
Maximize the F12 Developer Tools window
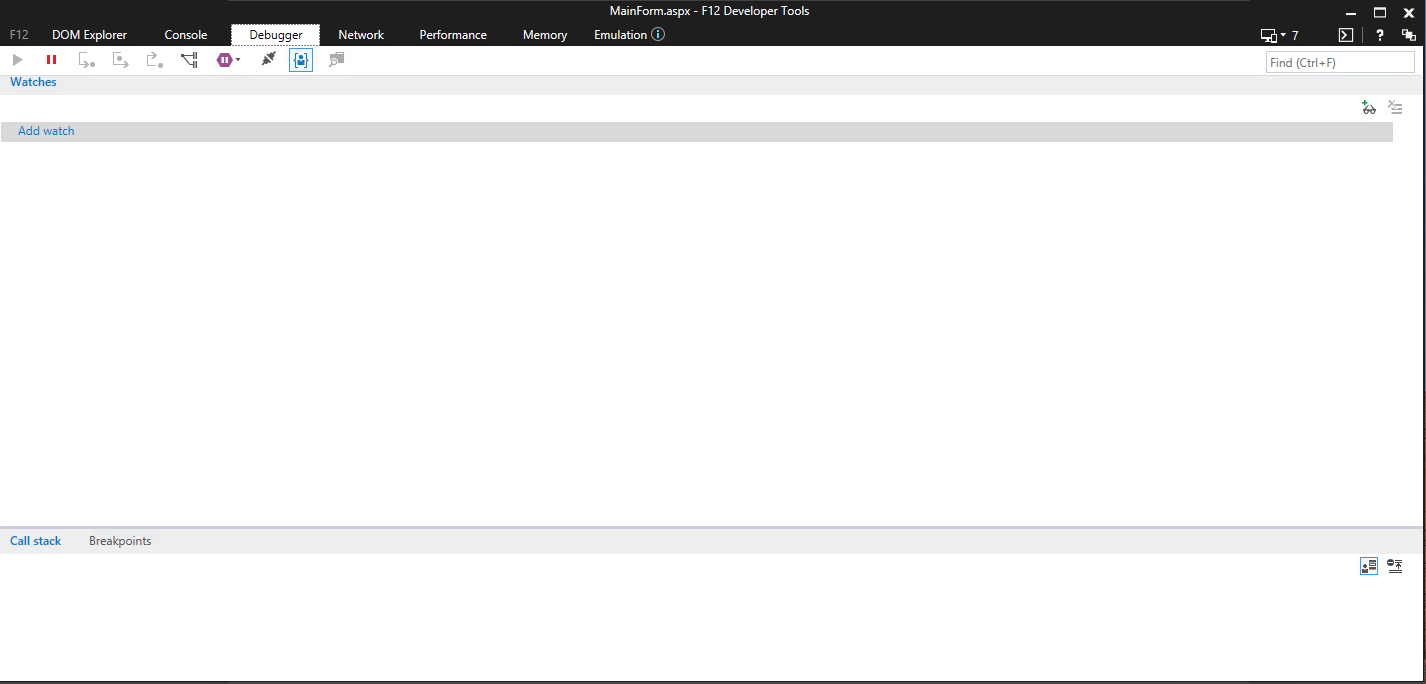tap(1380, 12)
